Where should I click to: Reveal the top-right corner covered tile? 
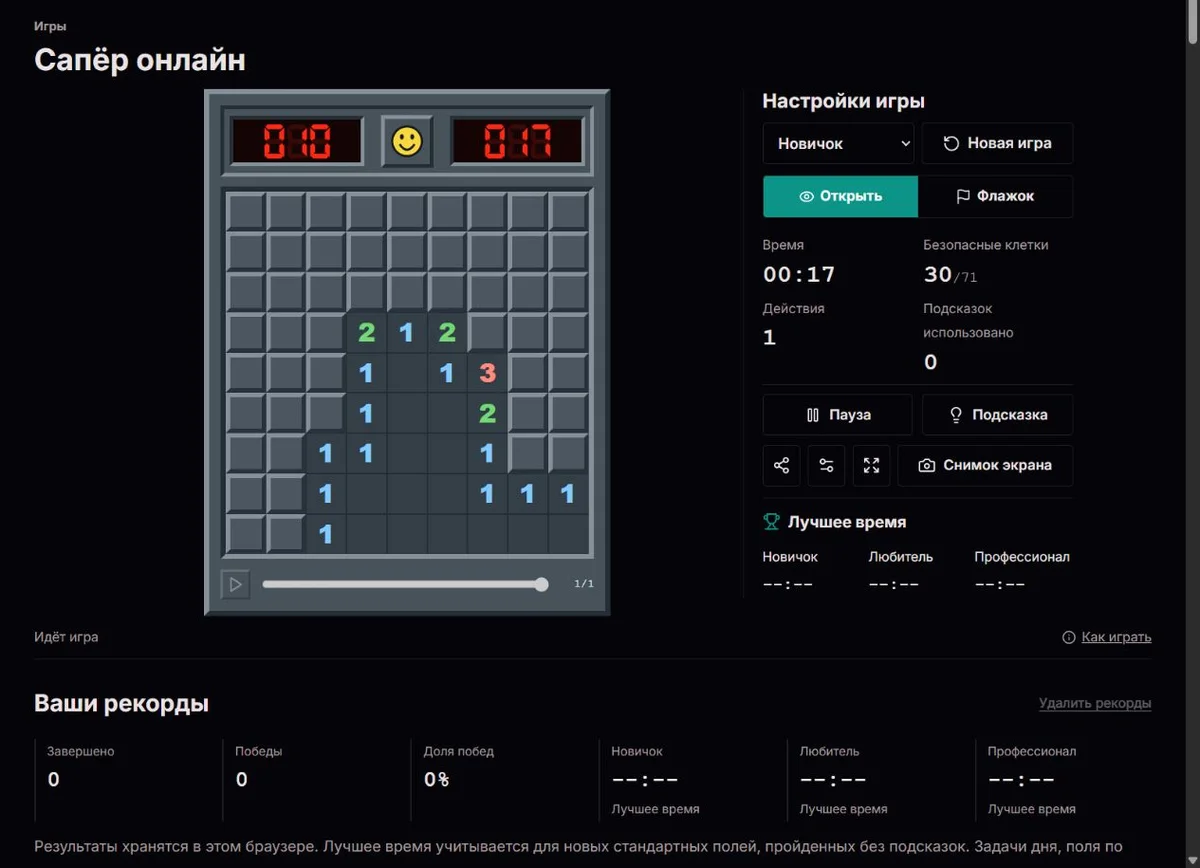tap(568, 212)
